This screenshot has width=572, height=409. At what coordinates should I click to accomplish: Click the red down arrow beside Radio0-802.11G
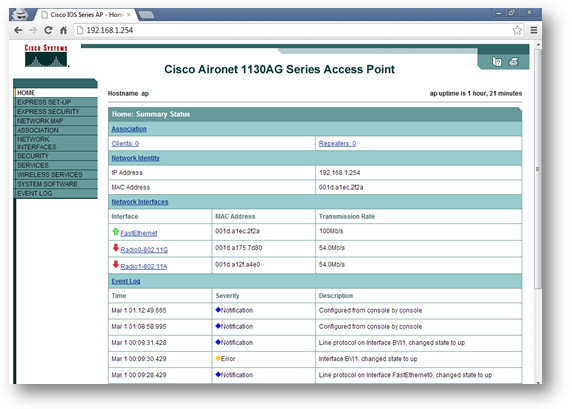tap(116, 248)
